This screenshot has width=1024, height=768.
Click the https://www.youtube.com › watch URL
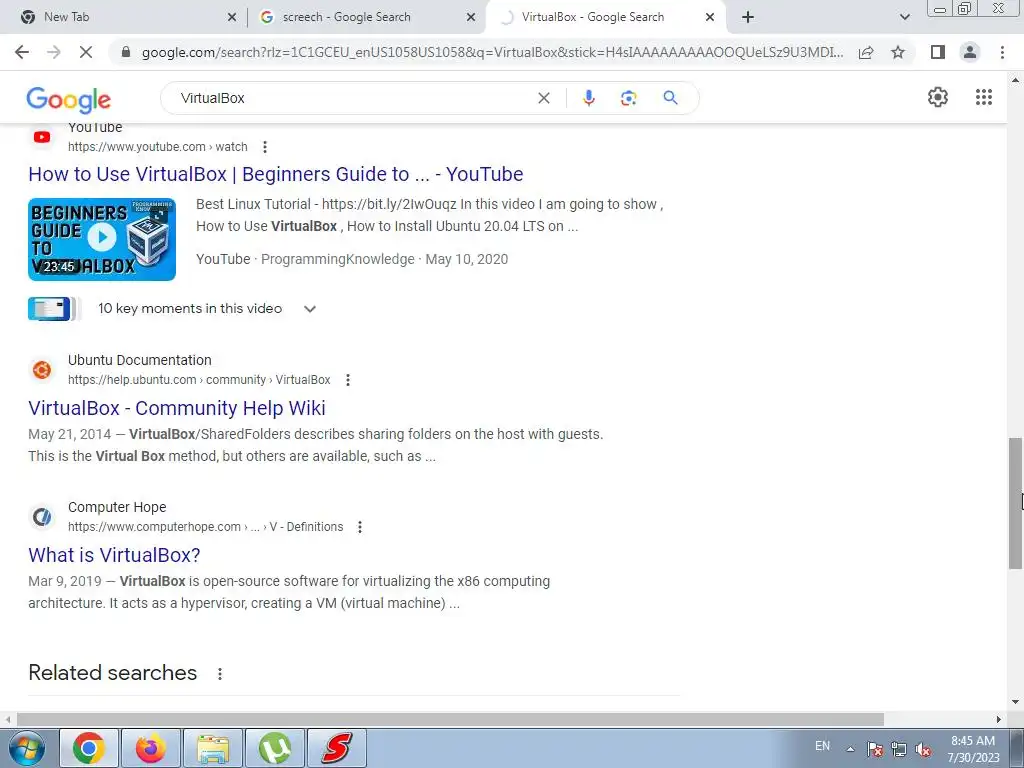pos(157,147)
